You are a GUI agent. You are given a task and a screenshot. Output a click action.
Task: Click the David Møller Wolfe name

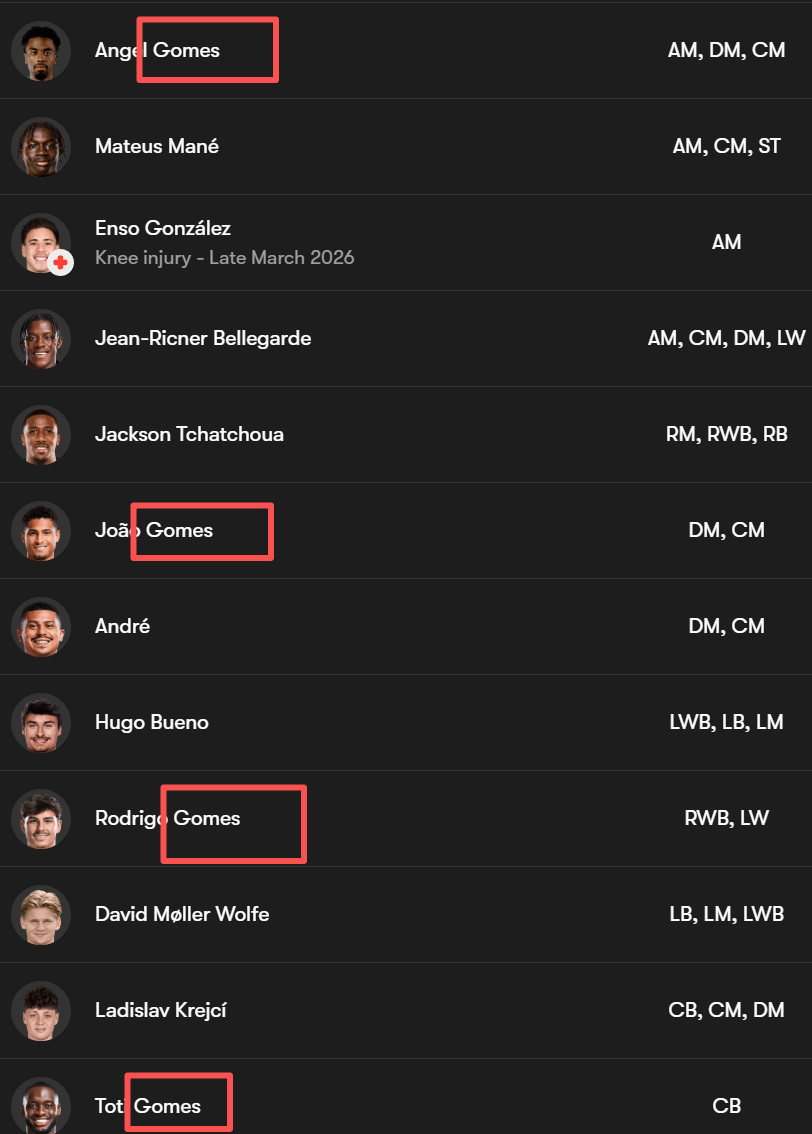coord(181,914)
